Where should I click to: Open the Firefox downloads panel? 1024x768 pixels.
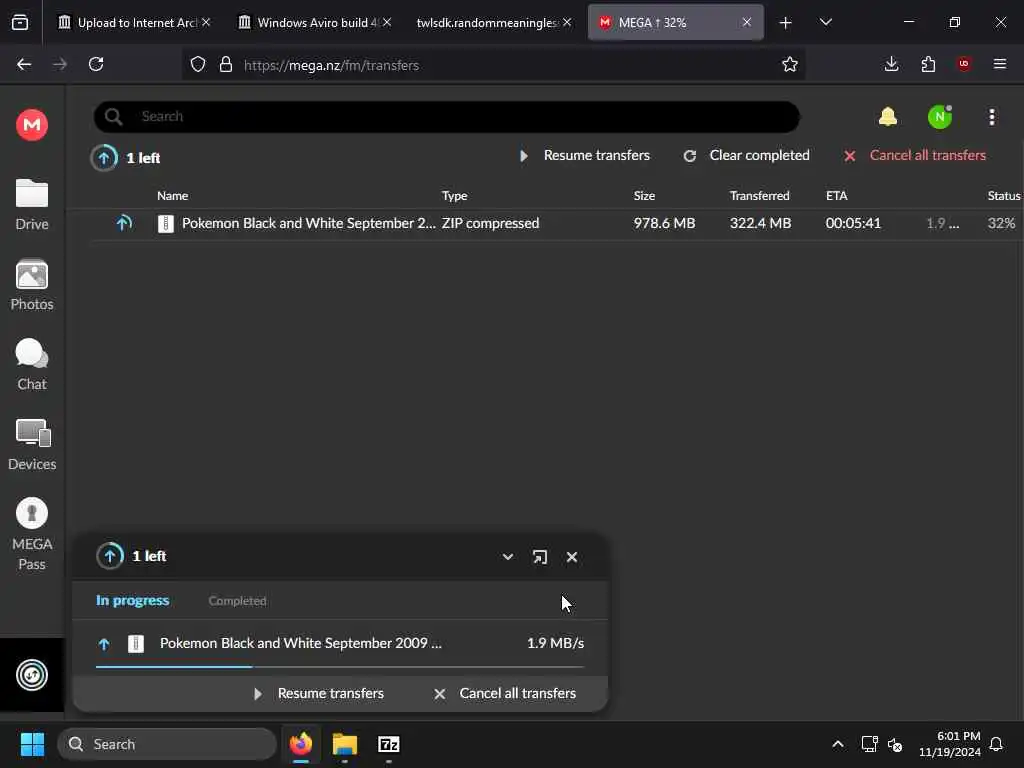click(891, 64)
